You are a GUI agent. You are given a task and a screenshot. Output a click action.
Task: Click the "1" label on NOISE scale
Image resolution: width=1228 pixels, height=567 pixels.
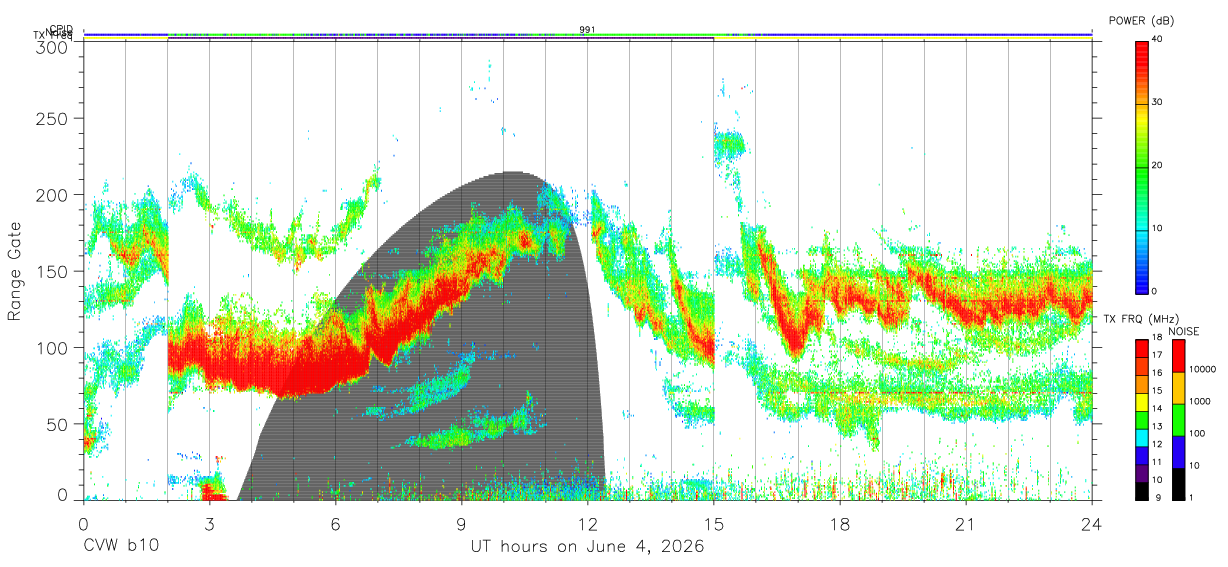pos(1191,498)
